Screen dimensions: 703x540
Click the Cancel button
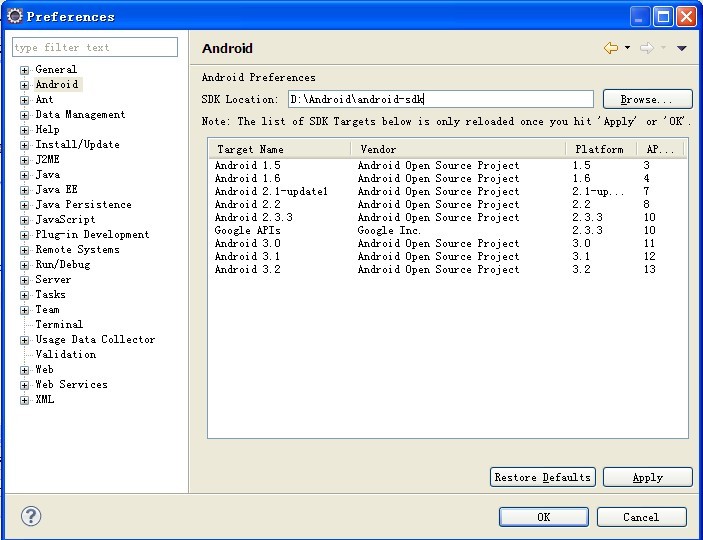point(641,517)
